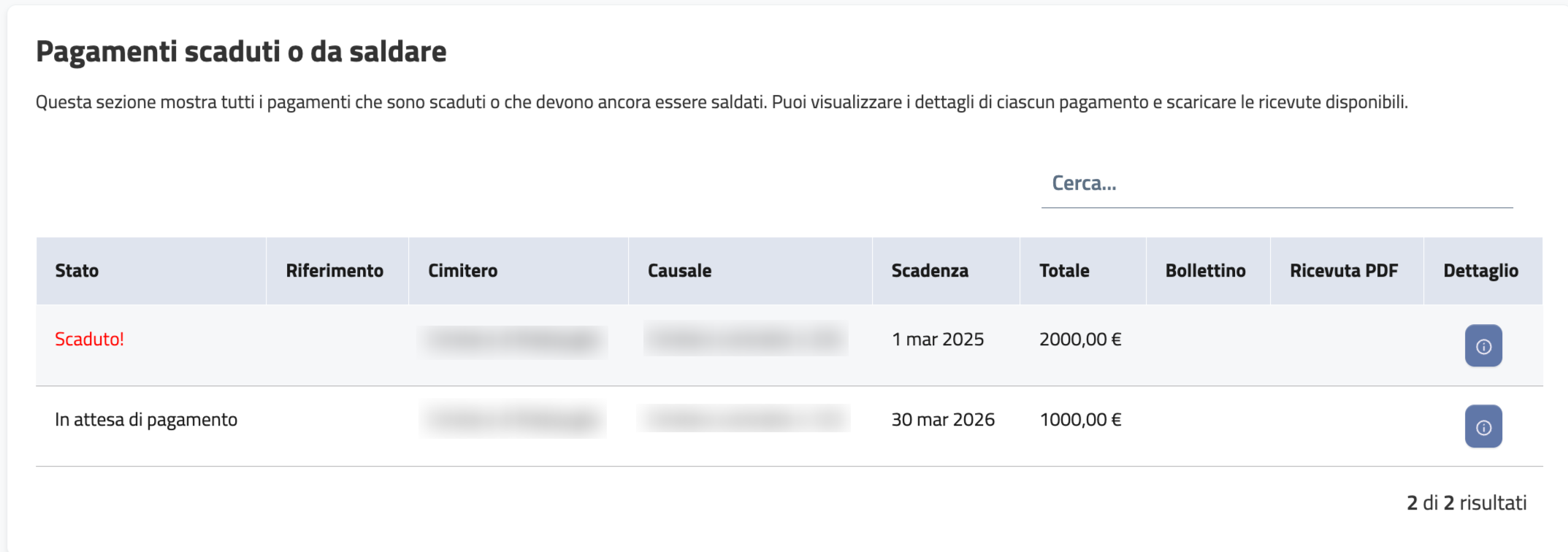The width and height of the screenshot is (1568, 552).
Task: Sort by the Totale column header
Action: pyautogui.click(x=1064, y=271)
